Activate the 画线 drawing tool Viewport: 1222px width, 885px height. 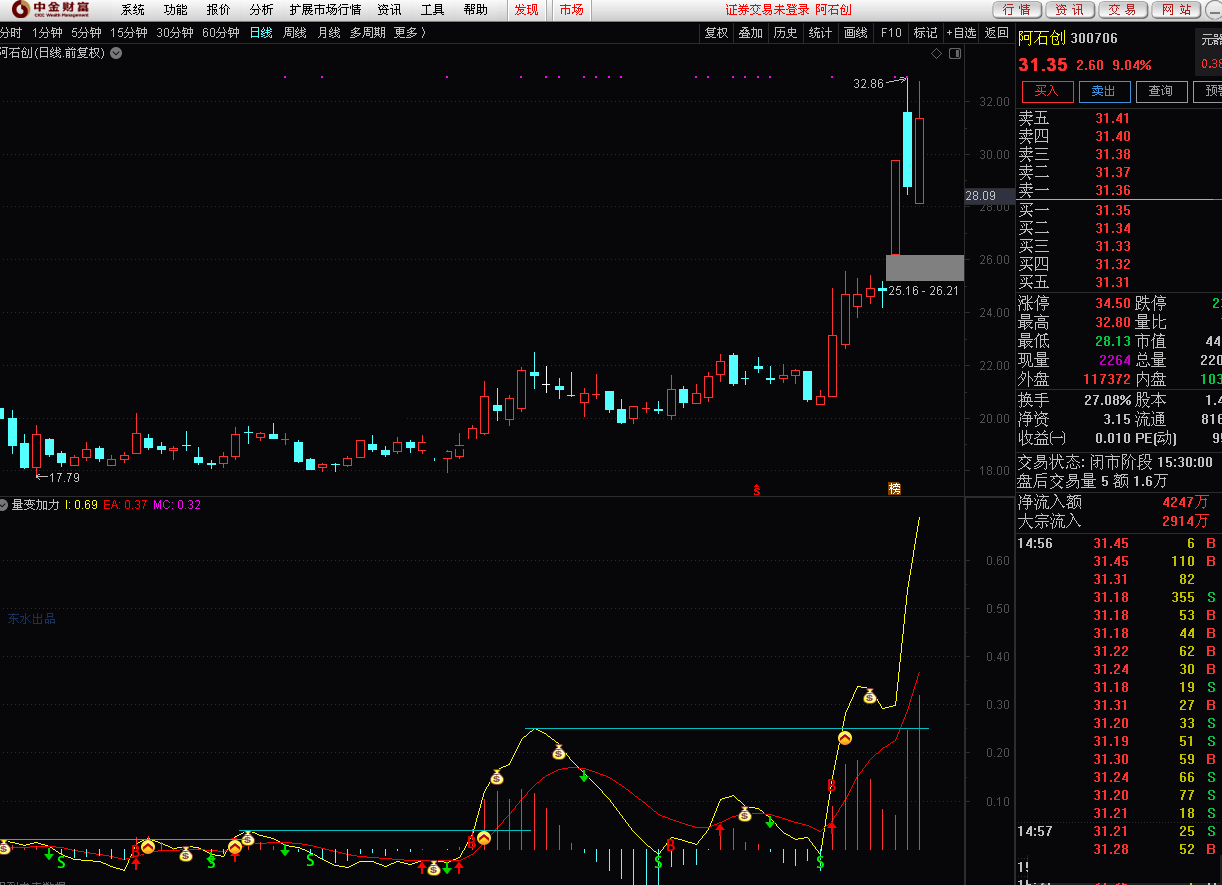click(x=855, y=32)
